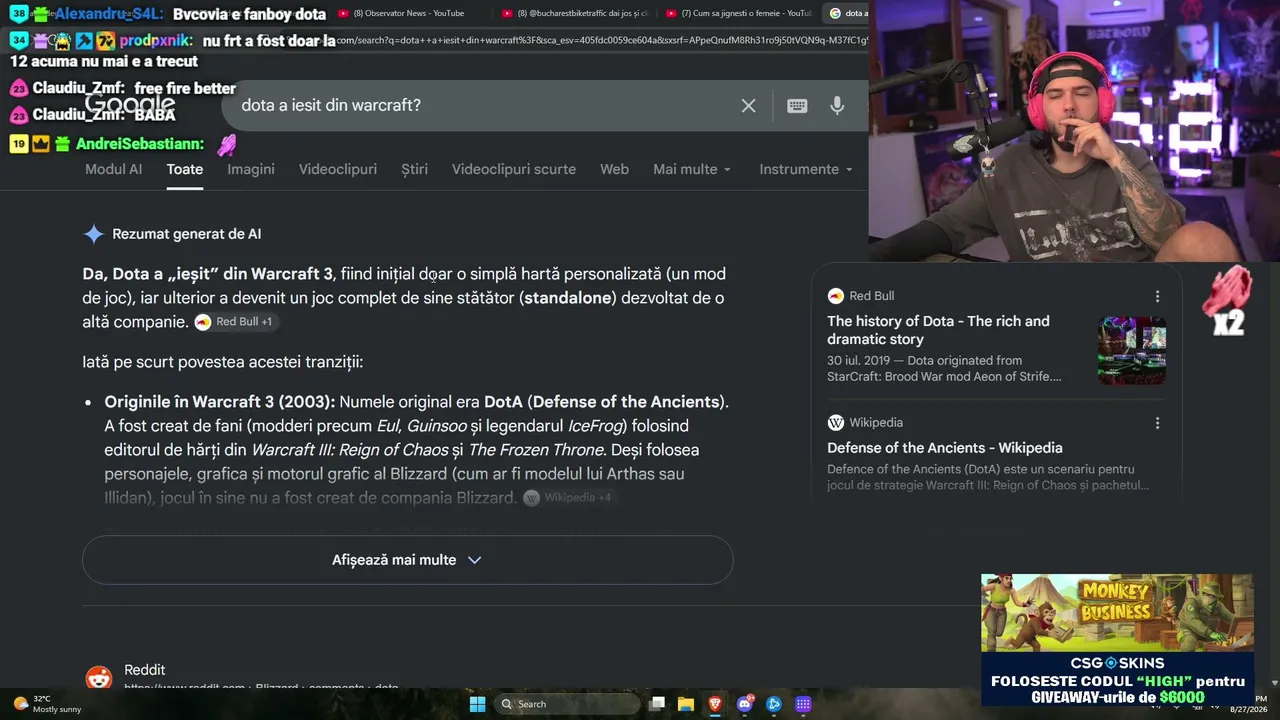
Task: Click the Wikipedia +4 source chip
Action: pos(569,498)
